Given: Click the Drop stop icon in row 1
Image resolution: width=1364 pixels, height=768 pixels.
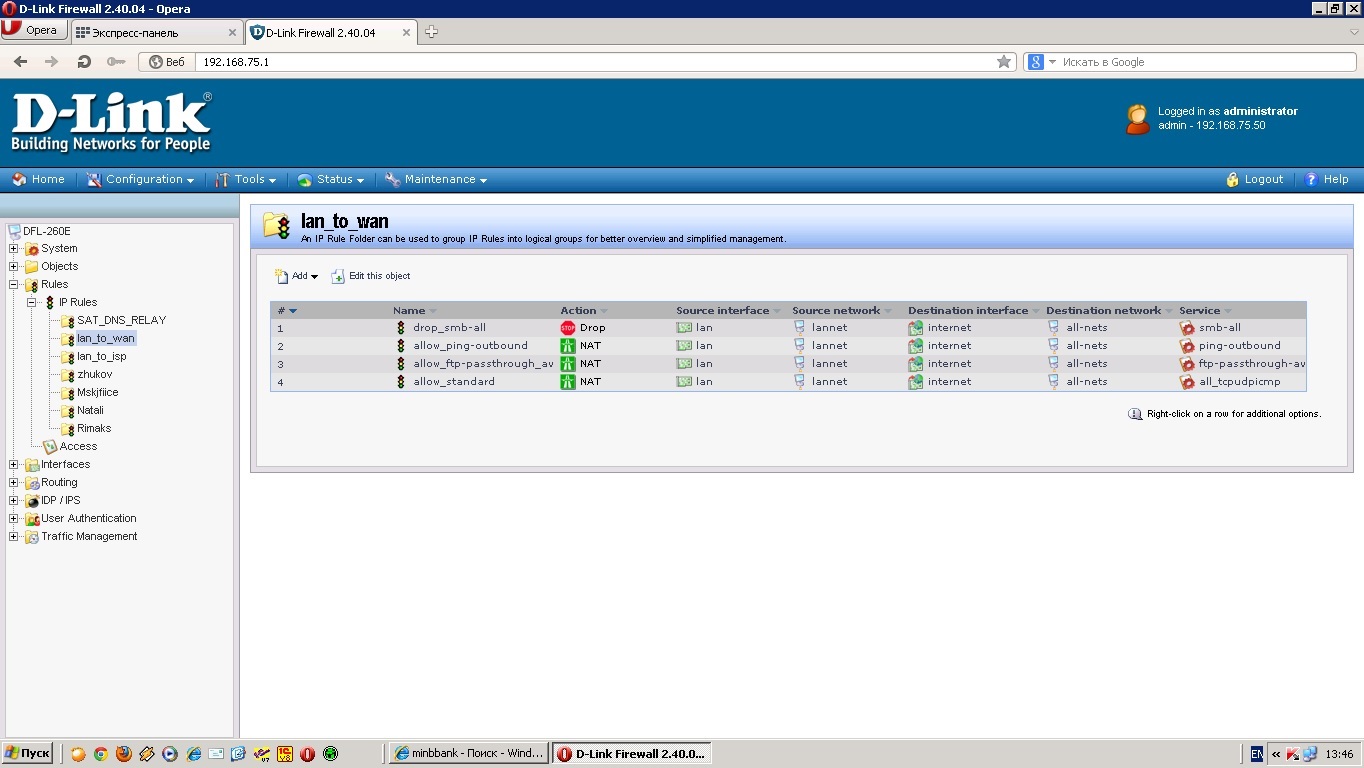Looking at the screenshot, I should pos(568,328).
